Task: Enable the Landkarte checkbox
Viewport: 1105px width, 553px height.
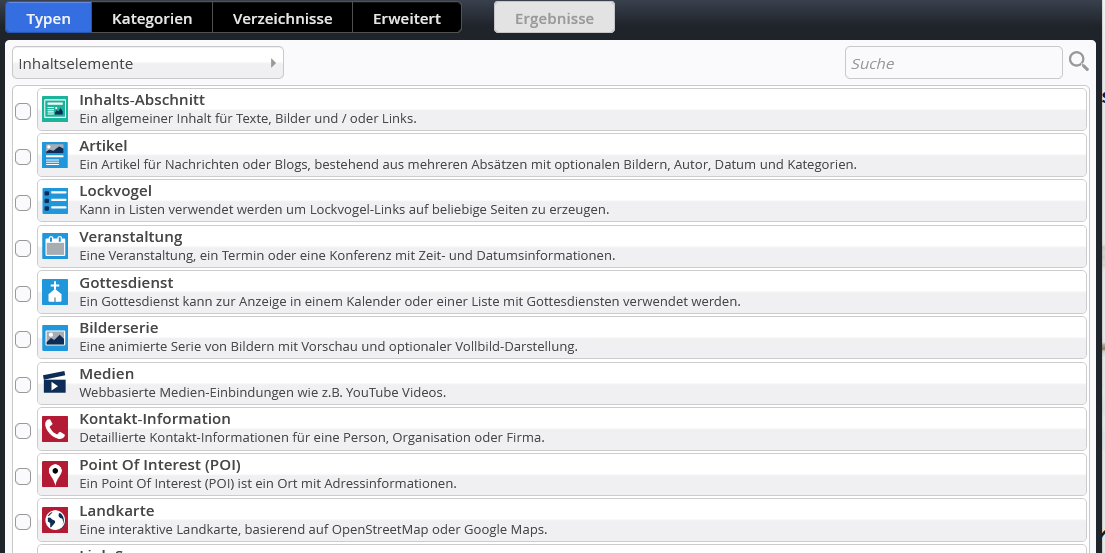Action: pyautogui.click(x=23, y=522)
